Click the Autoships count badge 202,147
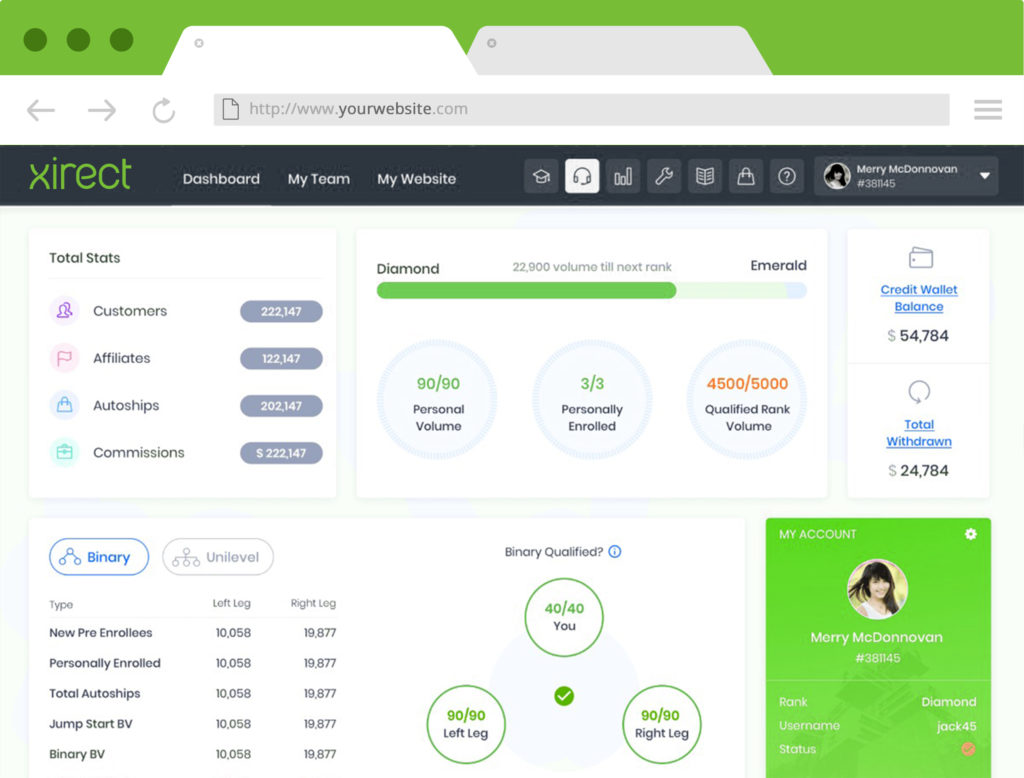Image resolution: width=1024 pixels, height=778 pixels. pyautogui.click(x=281, y=406)
